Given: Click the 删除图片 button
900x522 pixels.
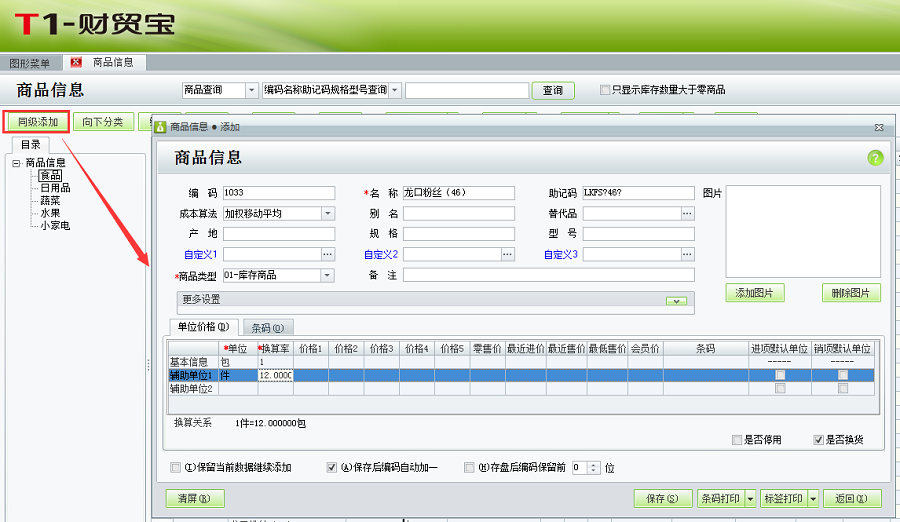Looking at the screenshot, I should coord(851,293).
